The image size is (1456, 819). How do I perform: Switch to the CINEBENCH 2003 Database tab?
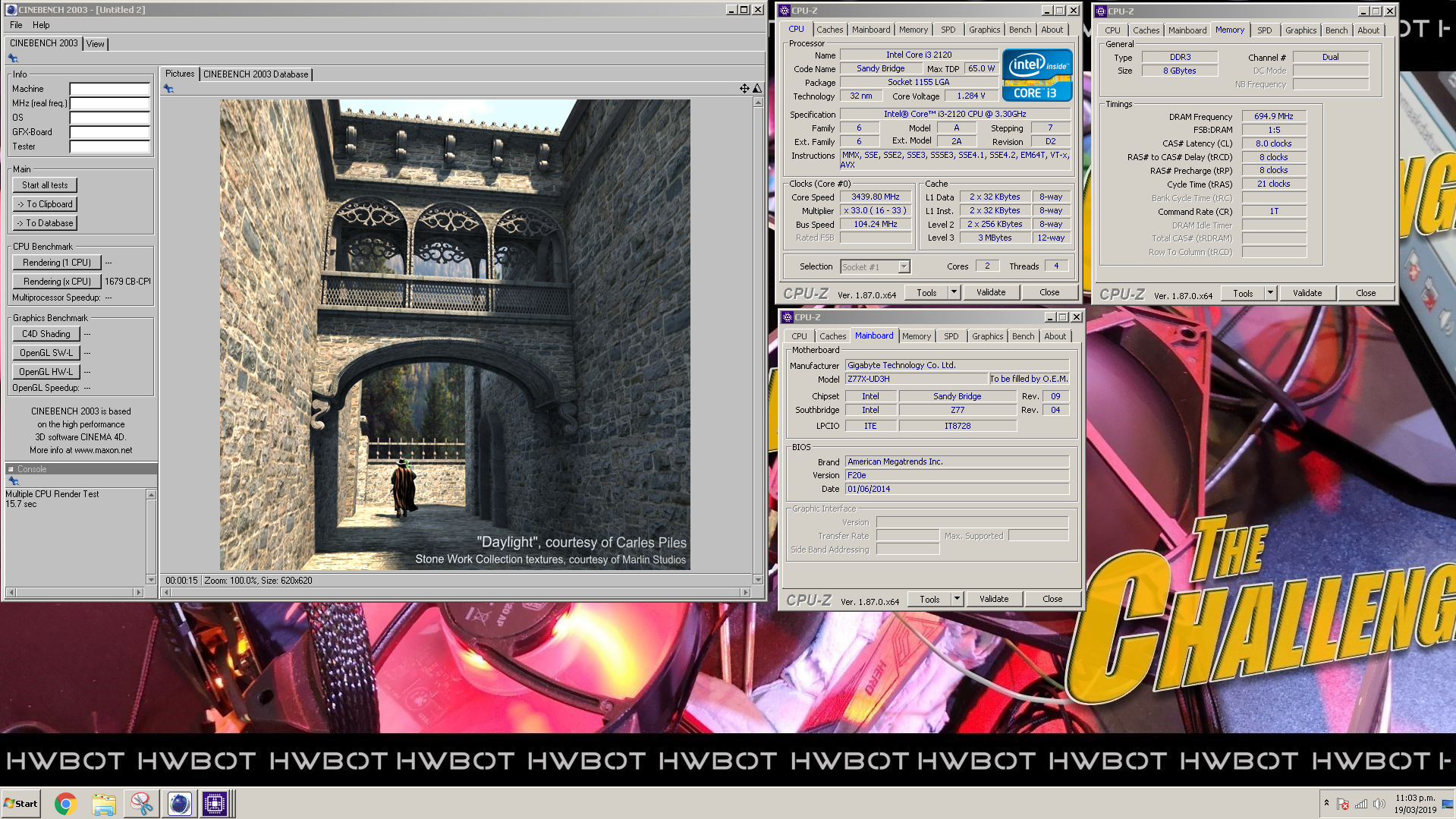point(256,74)
